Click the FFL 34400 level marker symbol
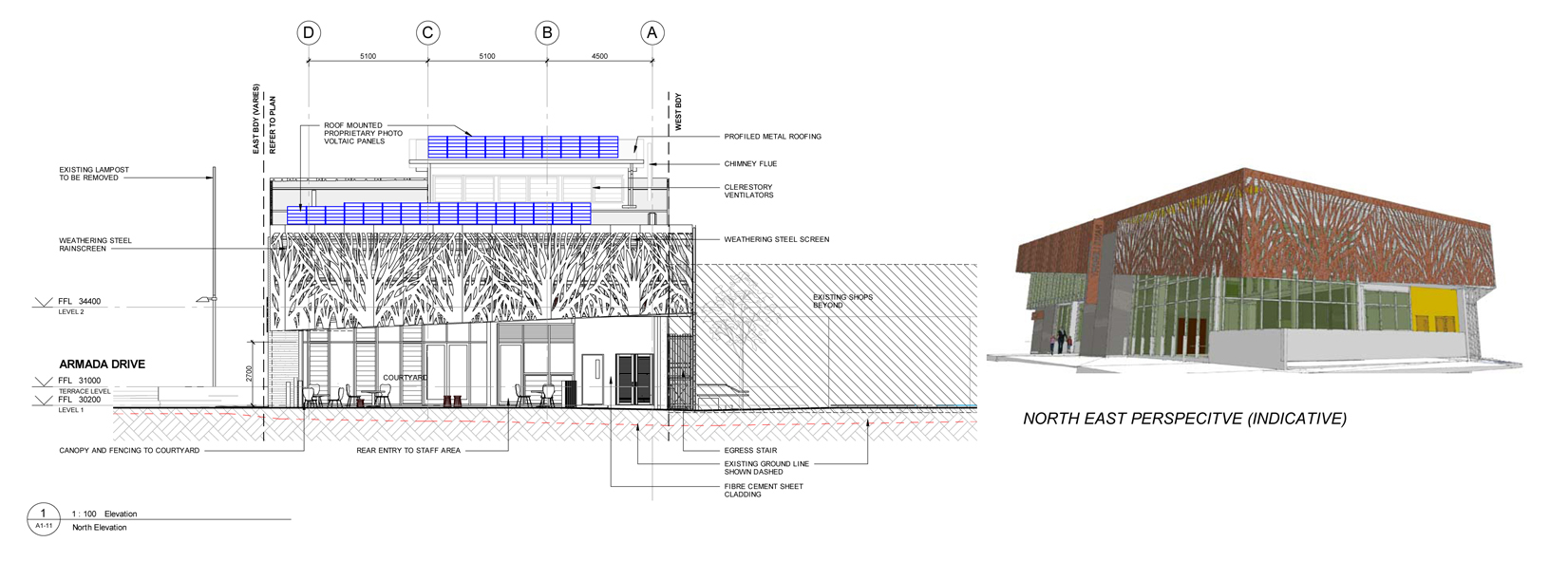The width and height of the screenshot is (1568, 561). click(x=43, y=303)
